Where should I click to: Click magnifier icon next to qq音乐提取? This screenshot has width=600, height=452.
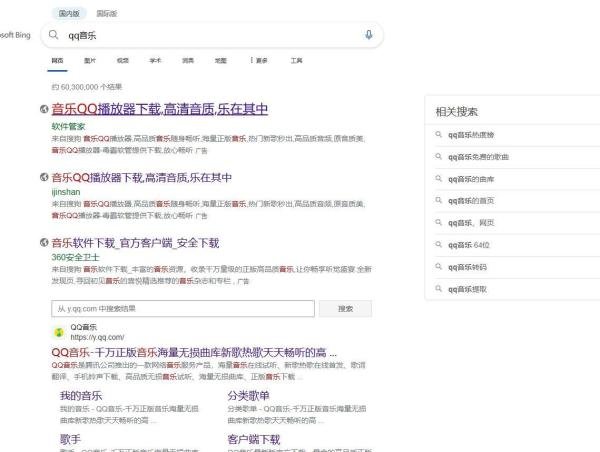pos(439,289)
